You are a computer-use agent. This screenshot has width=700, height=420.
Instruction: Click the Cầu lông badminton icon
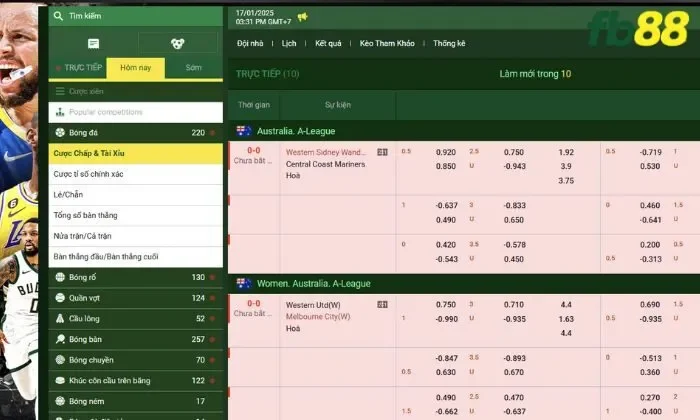click(59, 318)
